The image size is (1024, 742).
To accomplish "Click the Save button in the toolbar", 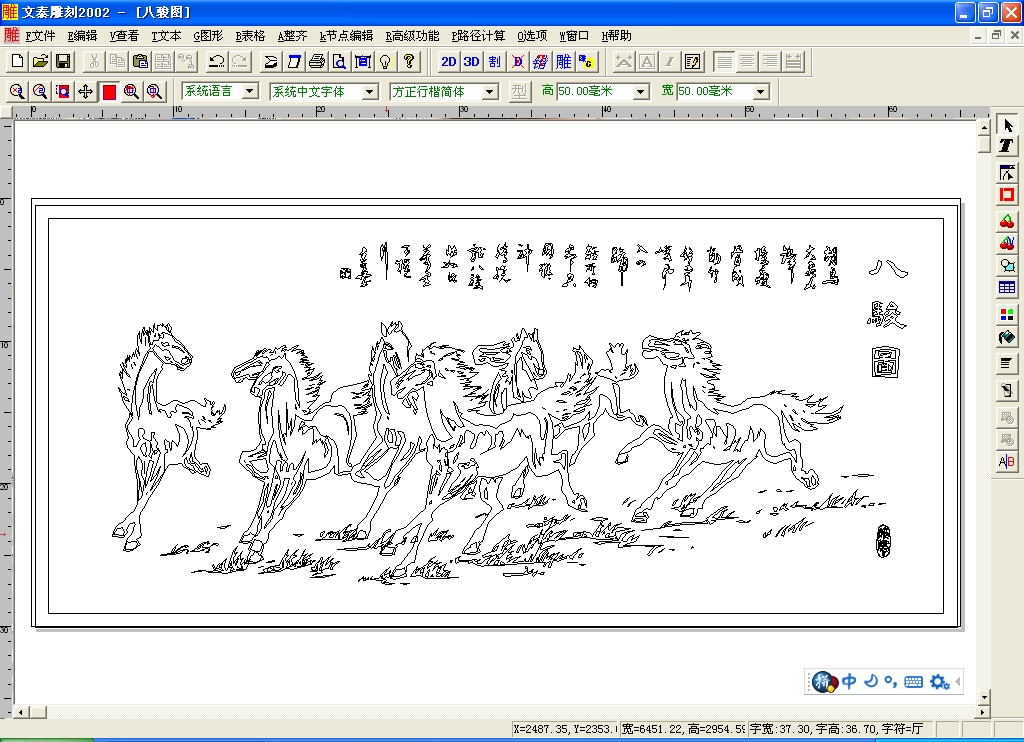I will [62, 61].
